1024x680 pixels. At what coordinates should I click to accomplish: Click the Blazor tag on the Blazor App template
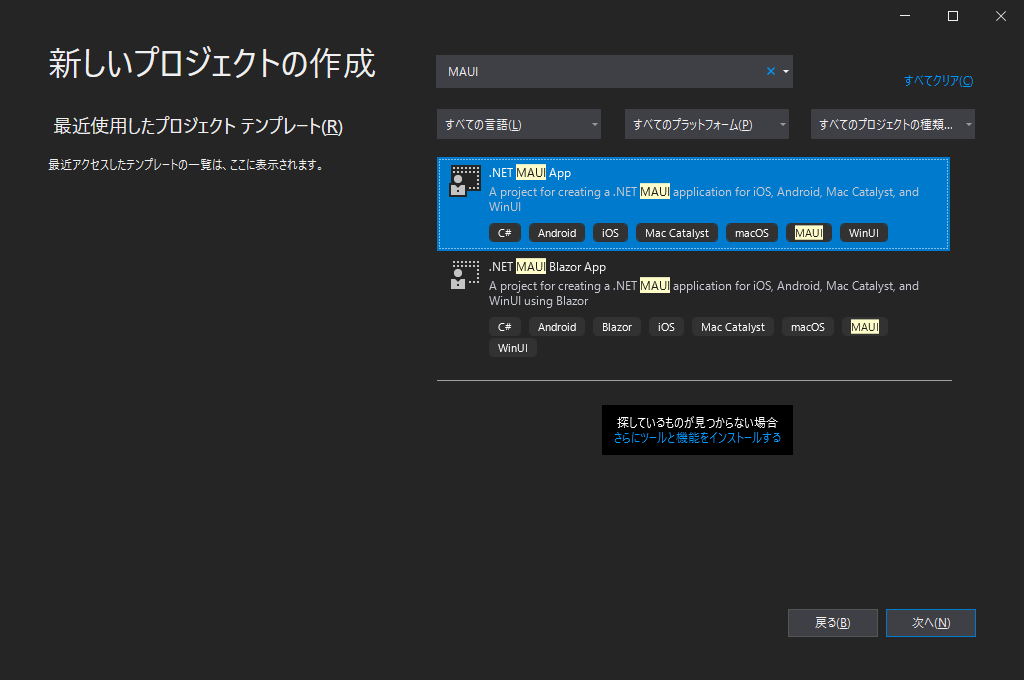(617, 326)
